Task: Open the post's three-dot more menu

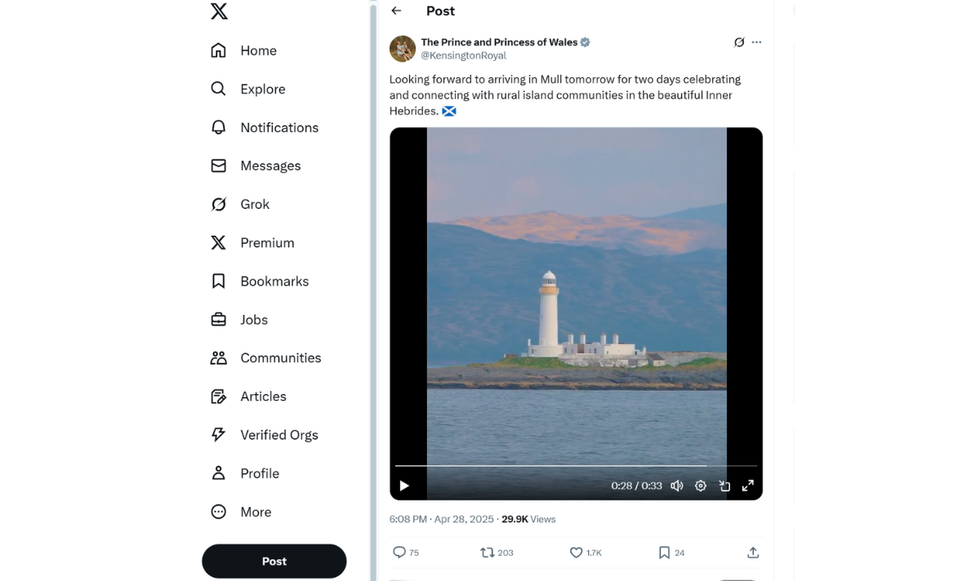Action: click(x=757, y=42)
